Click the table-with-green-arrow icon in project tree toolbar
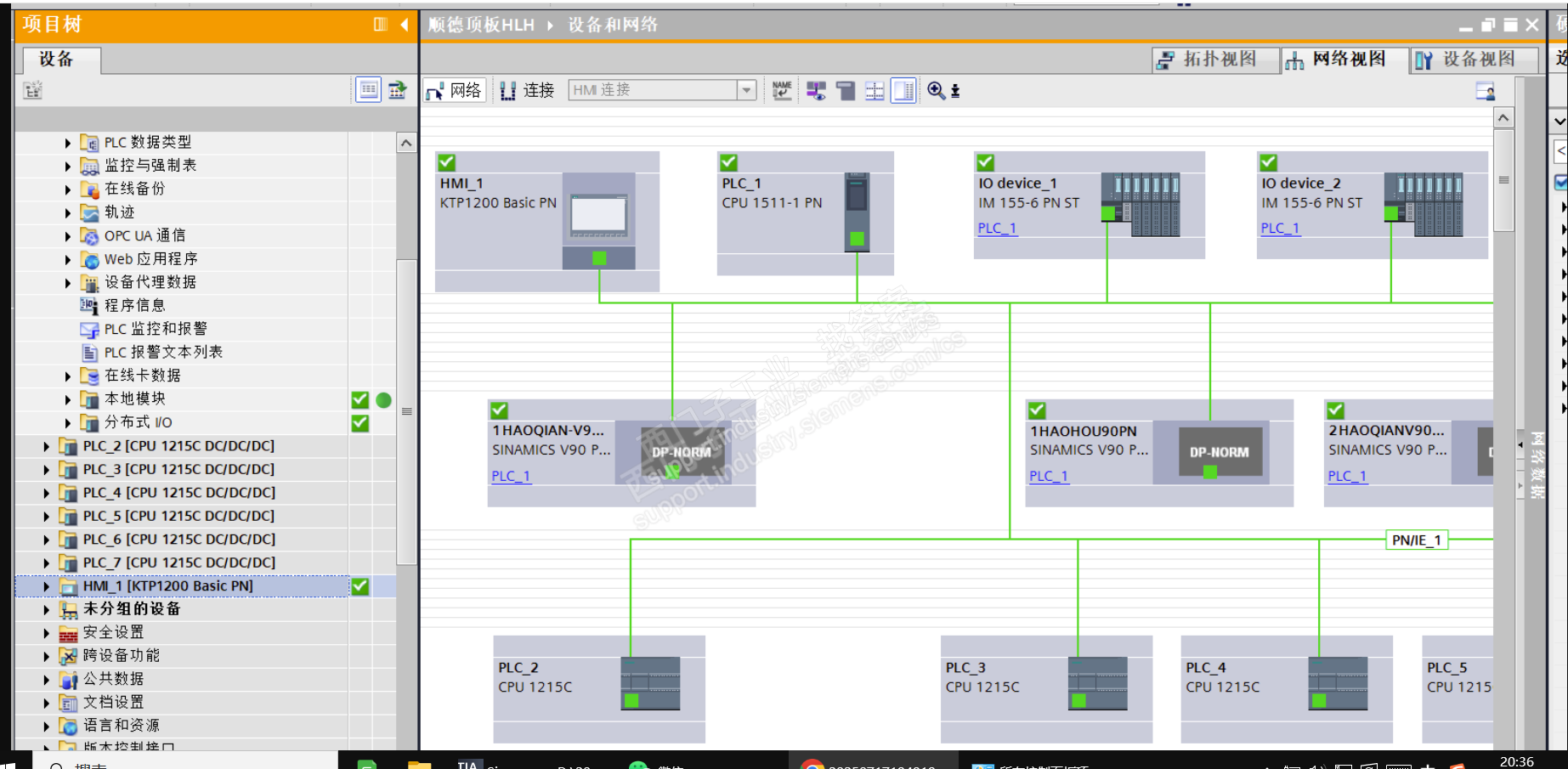This screenshot has width=1568, height=769. (x=397, y=90)
